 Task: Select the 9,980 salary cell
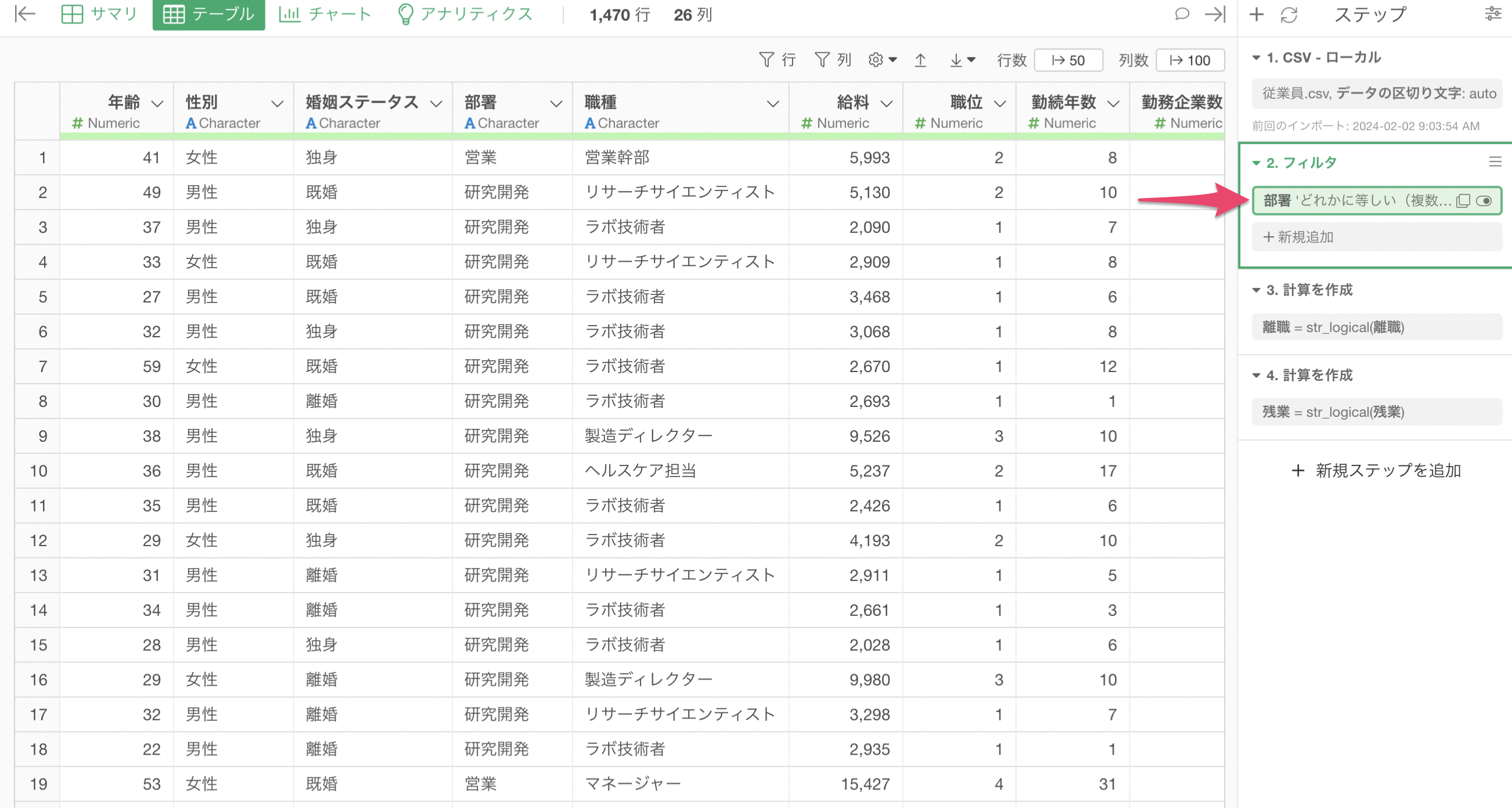pos(846,680)
